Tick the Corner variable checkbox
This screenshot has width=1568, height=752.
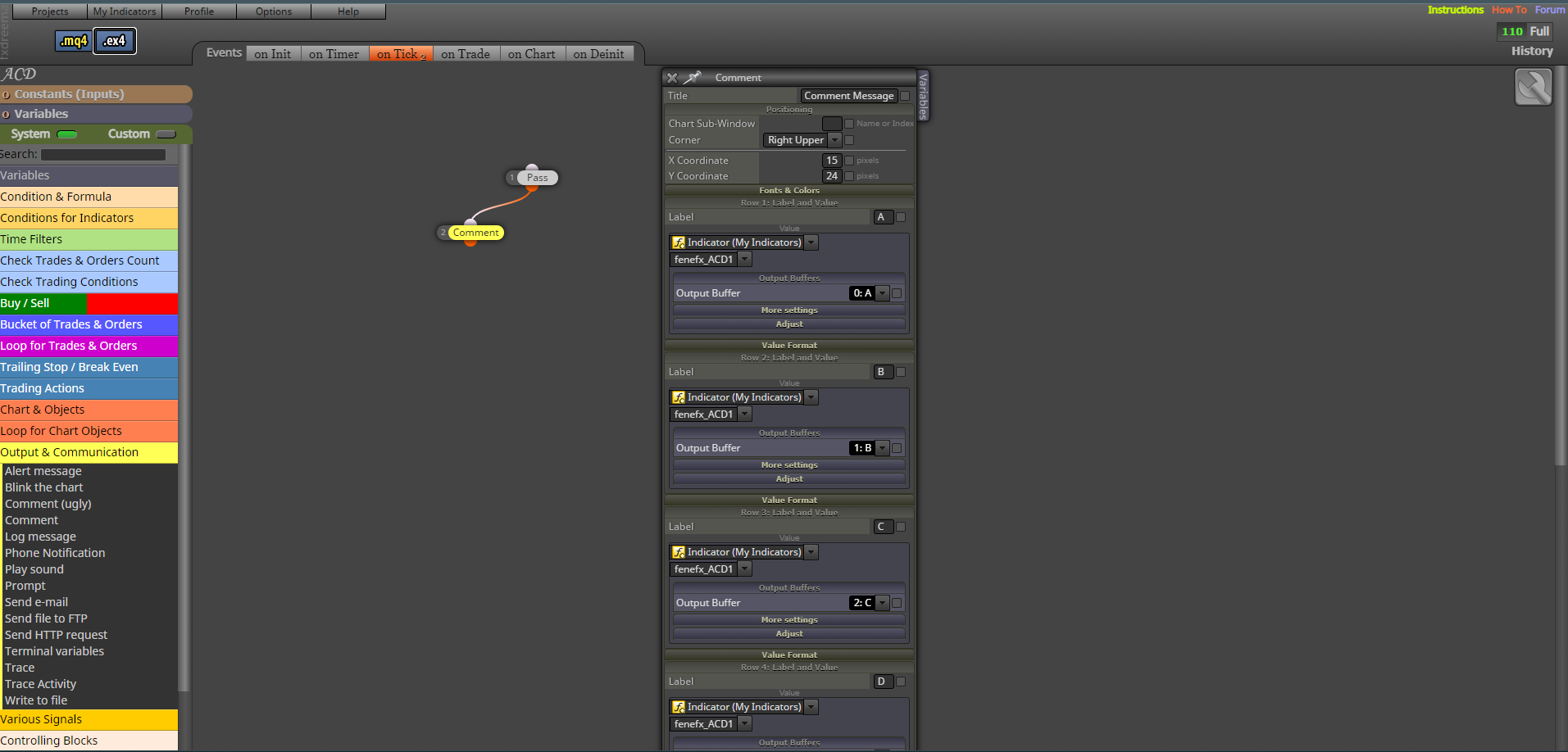(x=849, y=140)
